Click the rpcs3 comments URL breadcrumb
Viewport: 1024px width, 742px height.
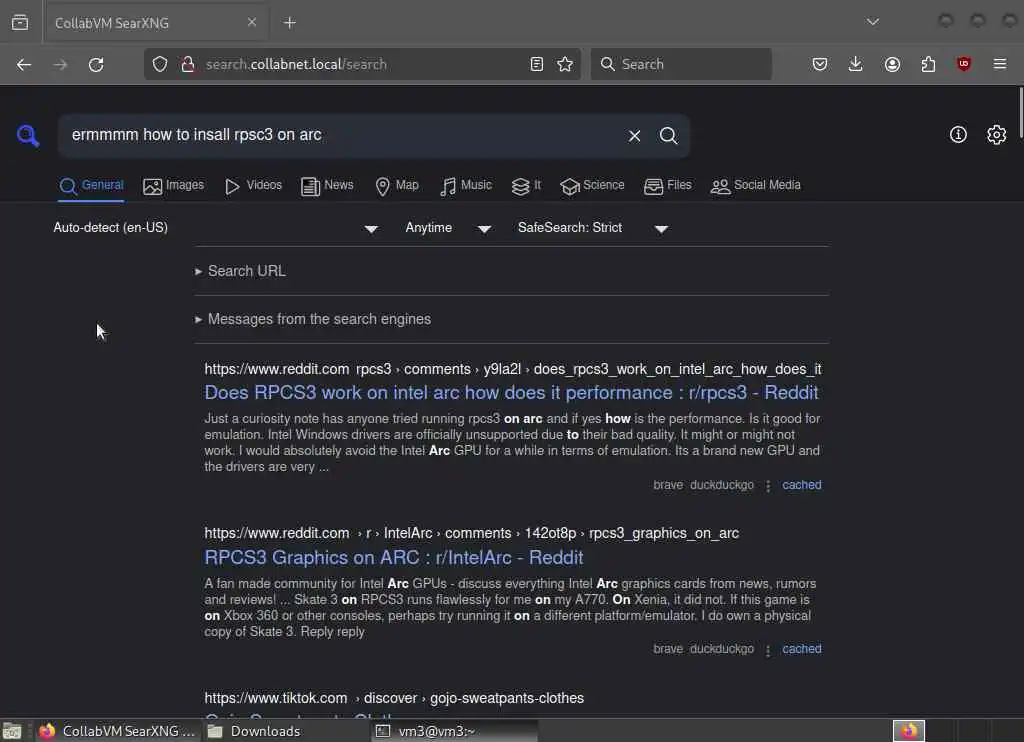click(x=513, y=370)
